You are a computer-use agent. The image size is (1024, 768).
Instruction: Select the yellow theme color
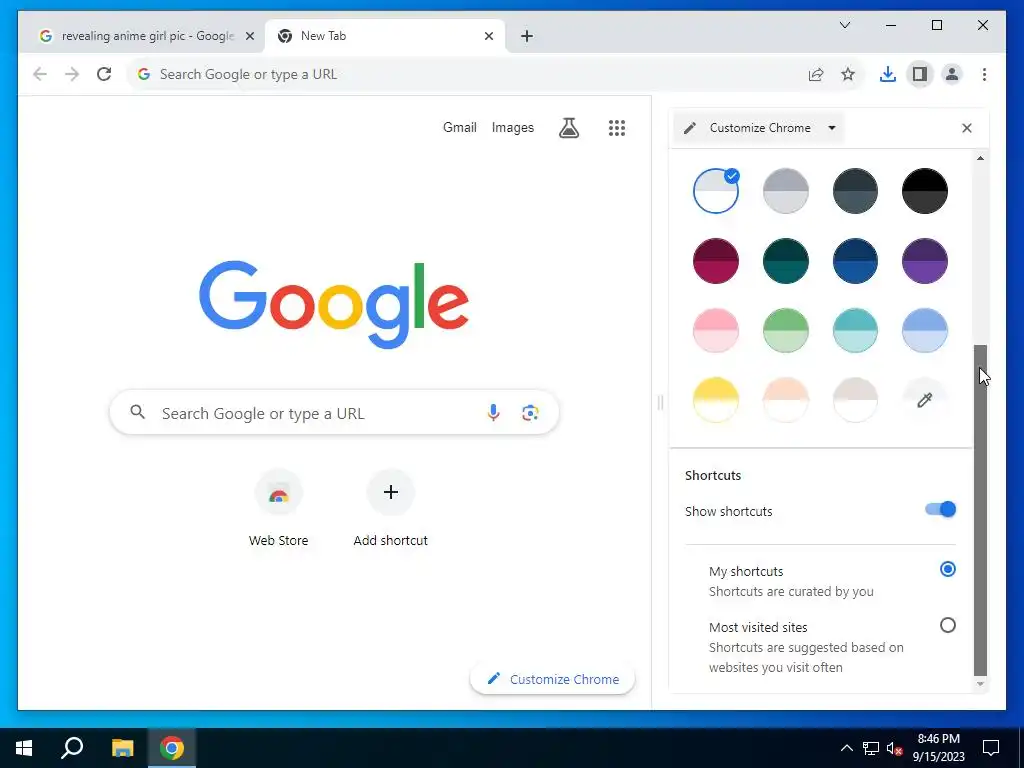pos(716,400)
